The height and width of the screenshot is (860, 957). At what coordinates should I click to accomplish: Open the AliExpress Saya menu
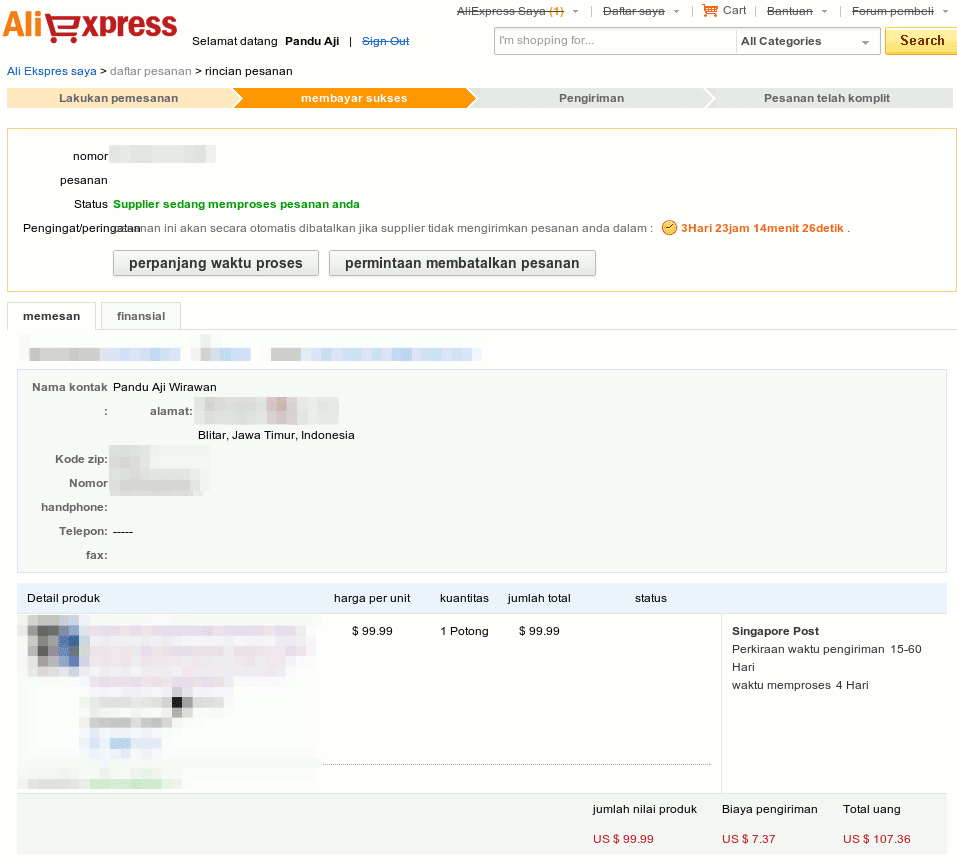(510, 11)
